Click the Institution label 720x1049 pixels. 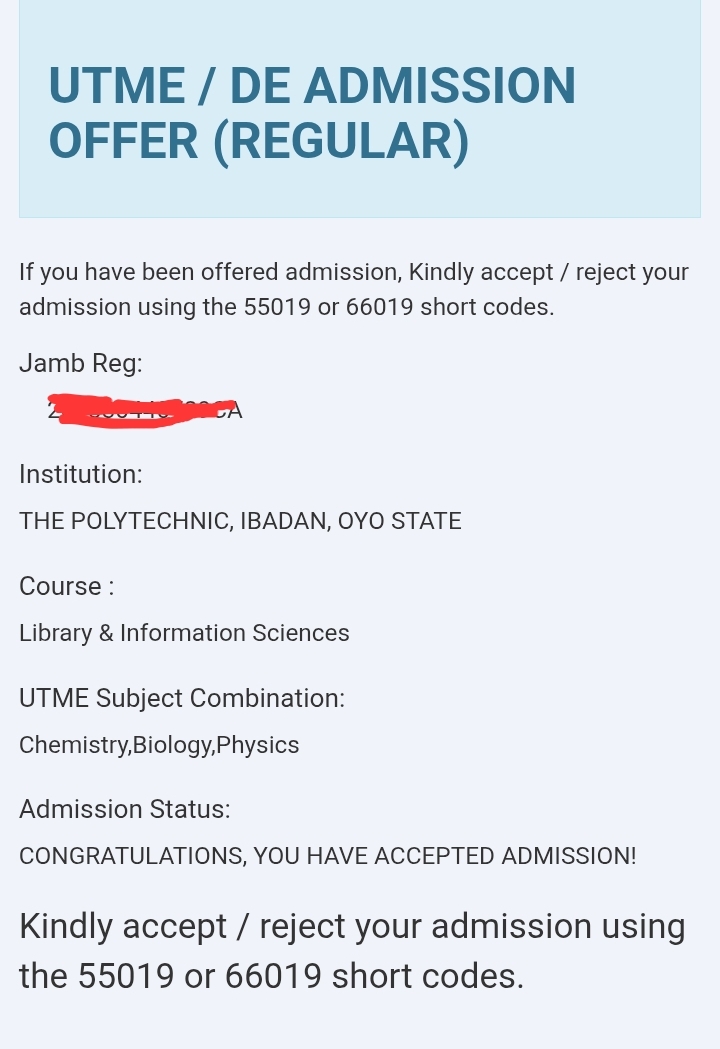tap(81, 474)
